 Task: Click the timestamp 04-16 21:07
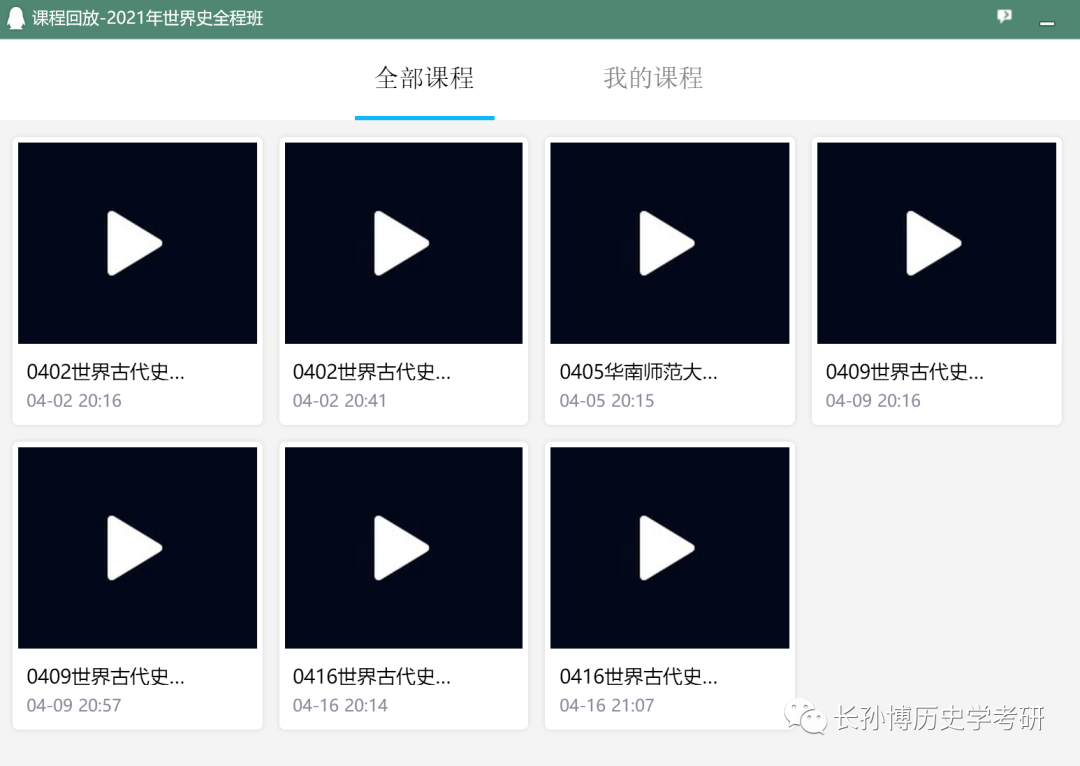[607, 705]
